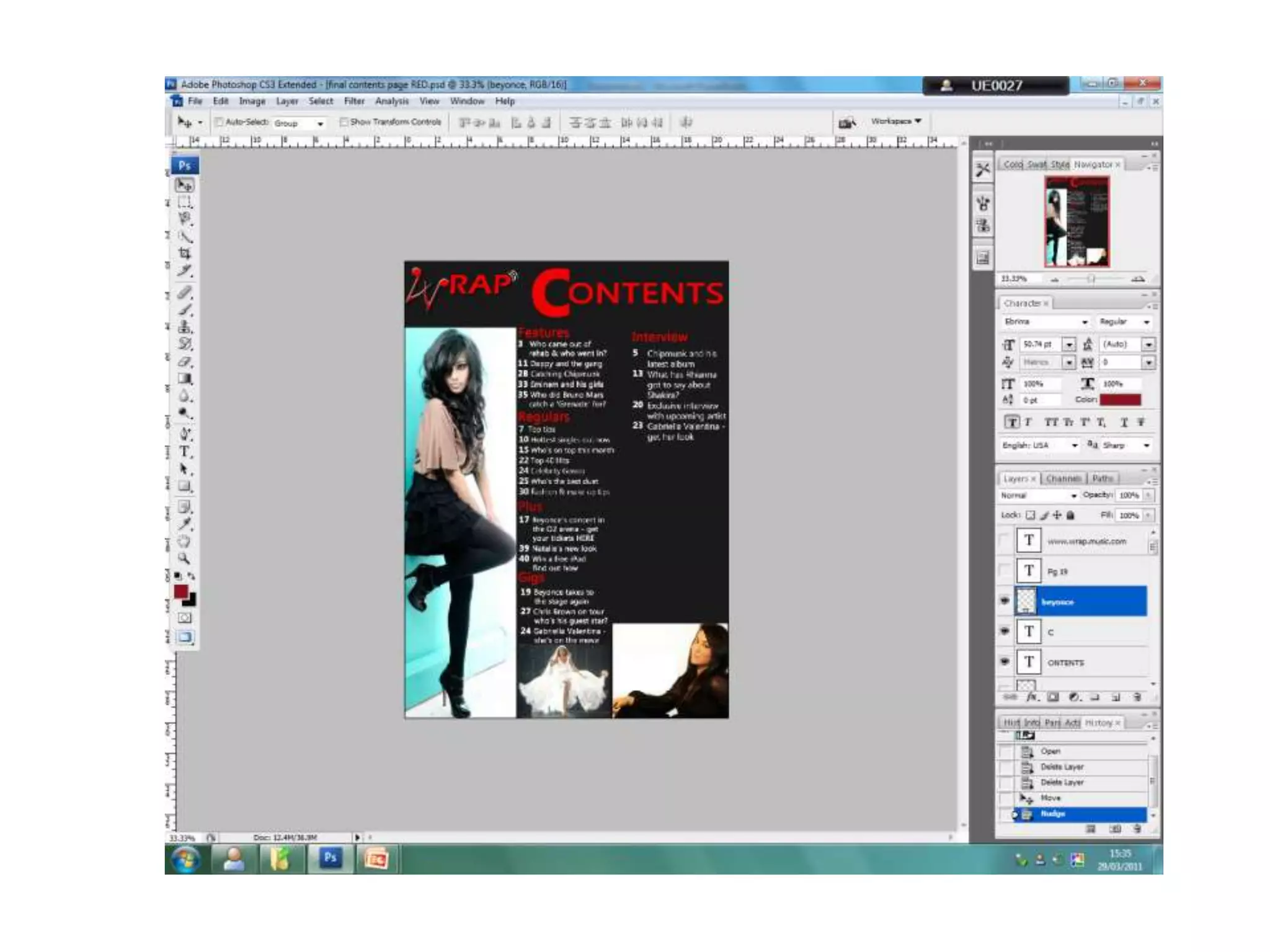Click the Navigator zoom slider
This screenshot has height=952, width=1270.
pyautogui.click(x=1091, y=280)
